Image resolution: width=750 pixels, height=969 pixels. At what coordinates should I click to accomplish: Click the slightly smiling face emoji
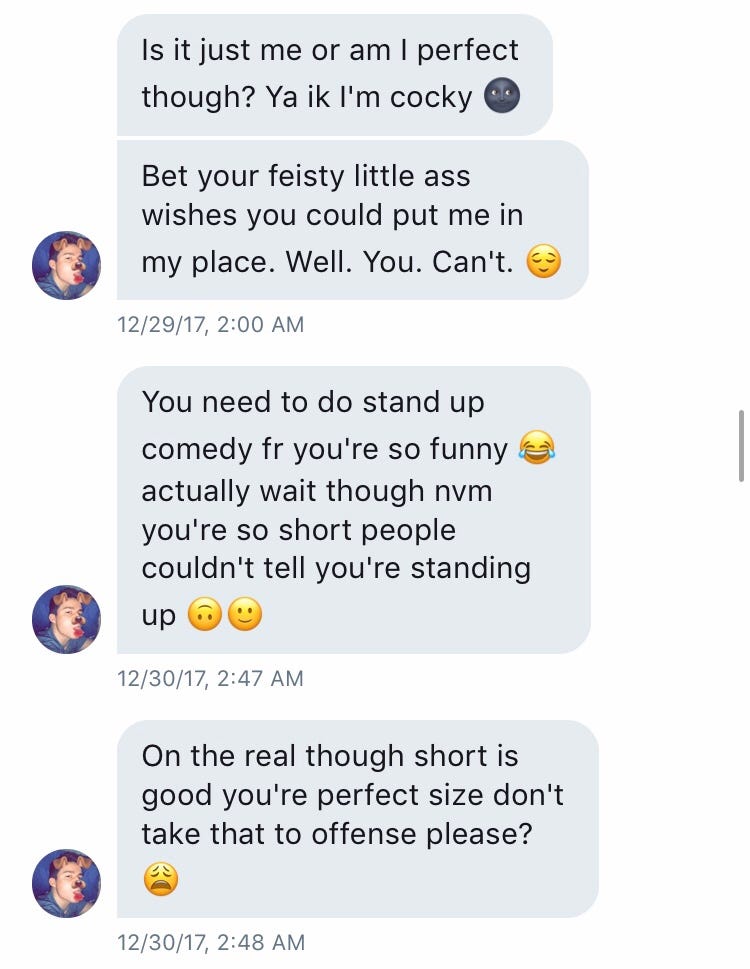coord(245,614)
